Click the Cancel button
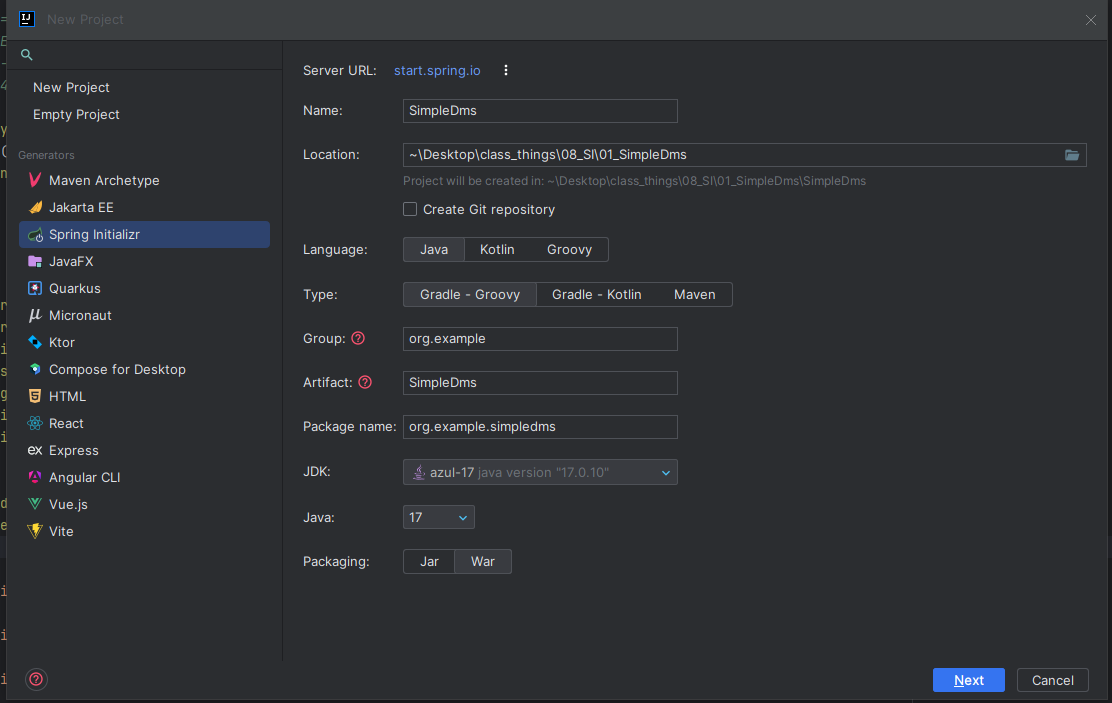 (x=1052, y=680)
